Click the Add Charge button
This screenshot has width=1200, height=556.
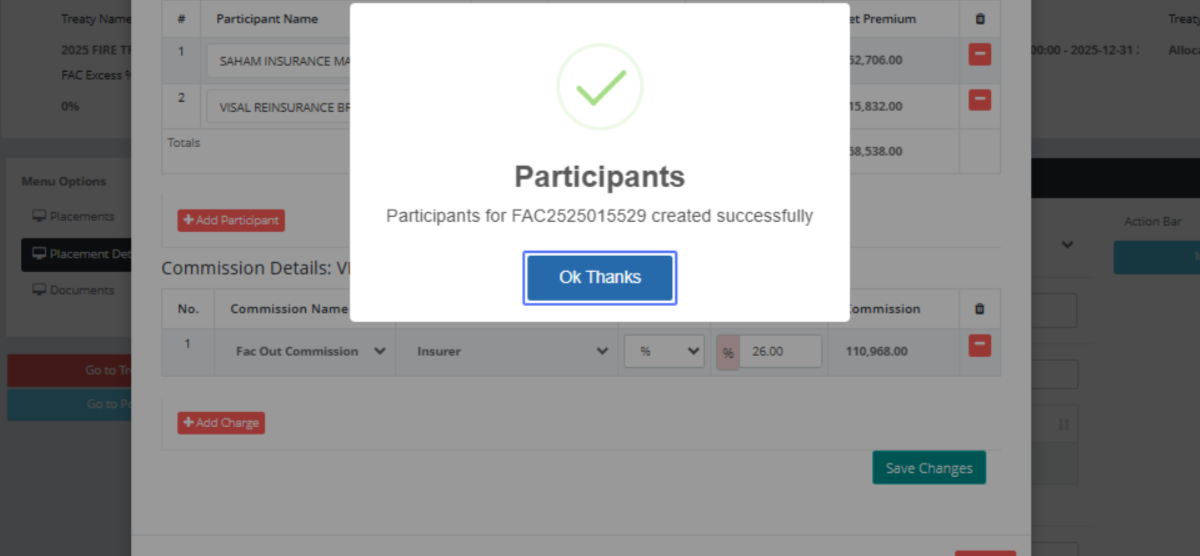[221, 423]
